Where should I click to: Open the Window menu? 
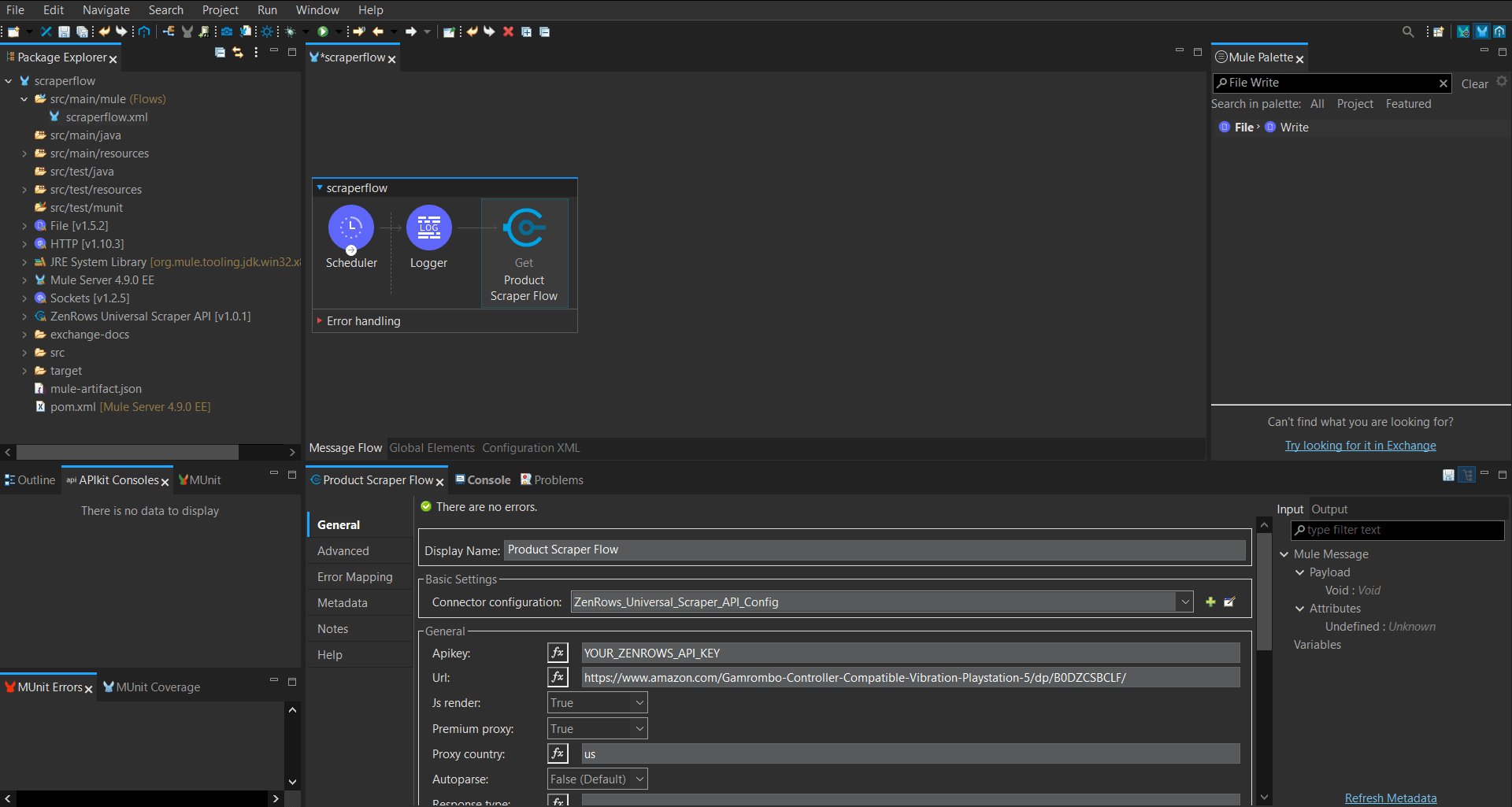317,10
